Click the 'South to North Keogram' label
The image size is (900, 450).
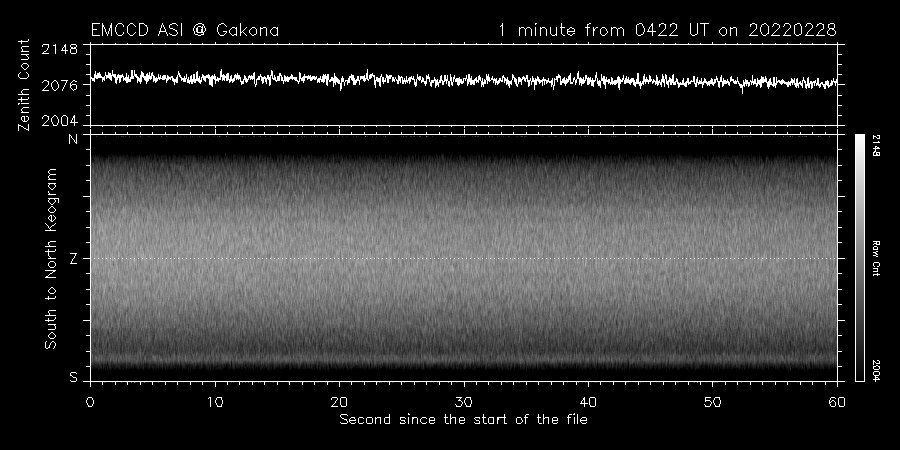[51, 258]
